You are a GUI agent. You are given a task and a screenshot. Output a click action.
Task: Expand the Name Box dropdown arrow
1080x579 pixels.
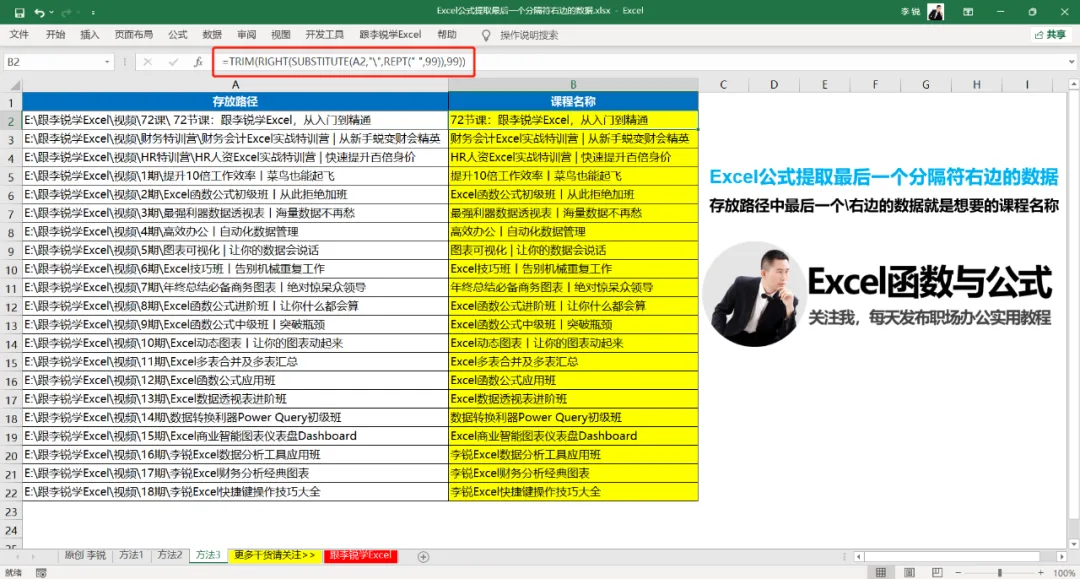click(x=107, y=62)
